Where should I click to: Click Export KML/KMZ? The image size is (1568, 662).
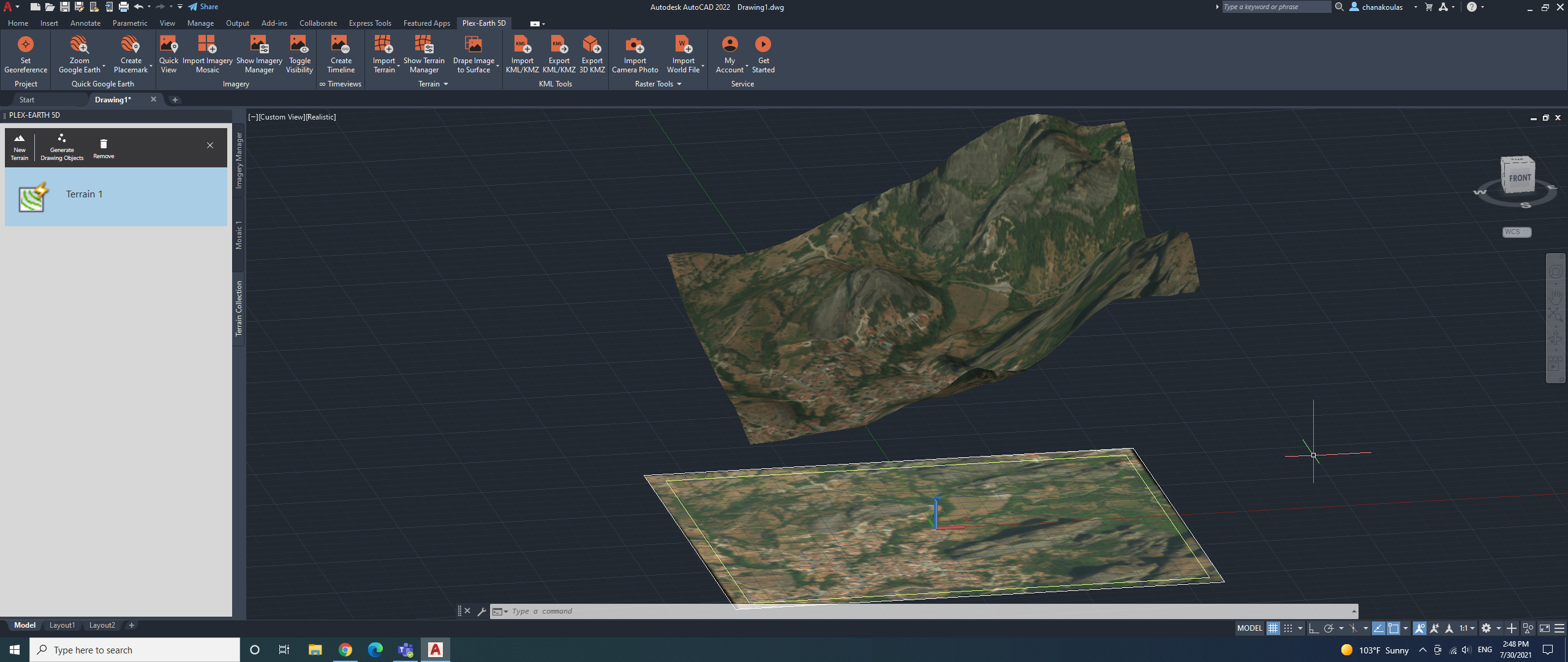pyautogui.click(x=559, y=55)
